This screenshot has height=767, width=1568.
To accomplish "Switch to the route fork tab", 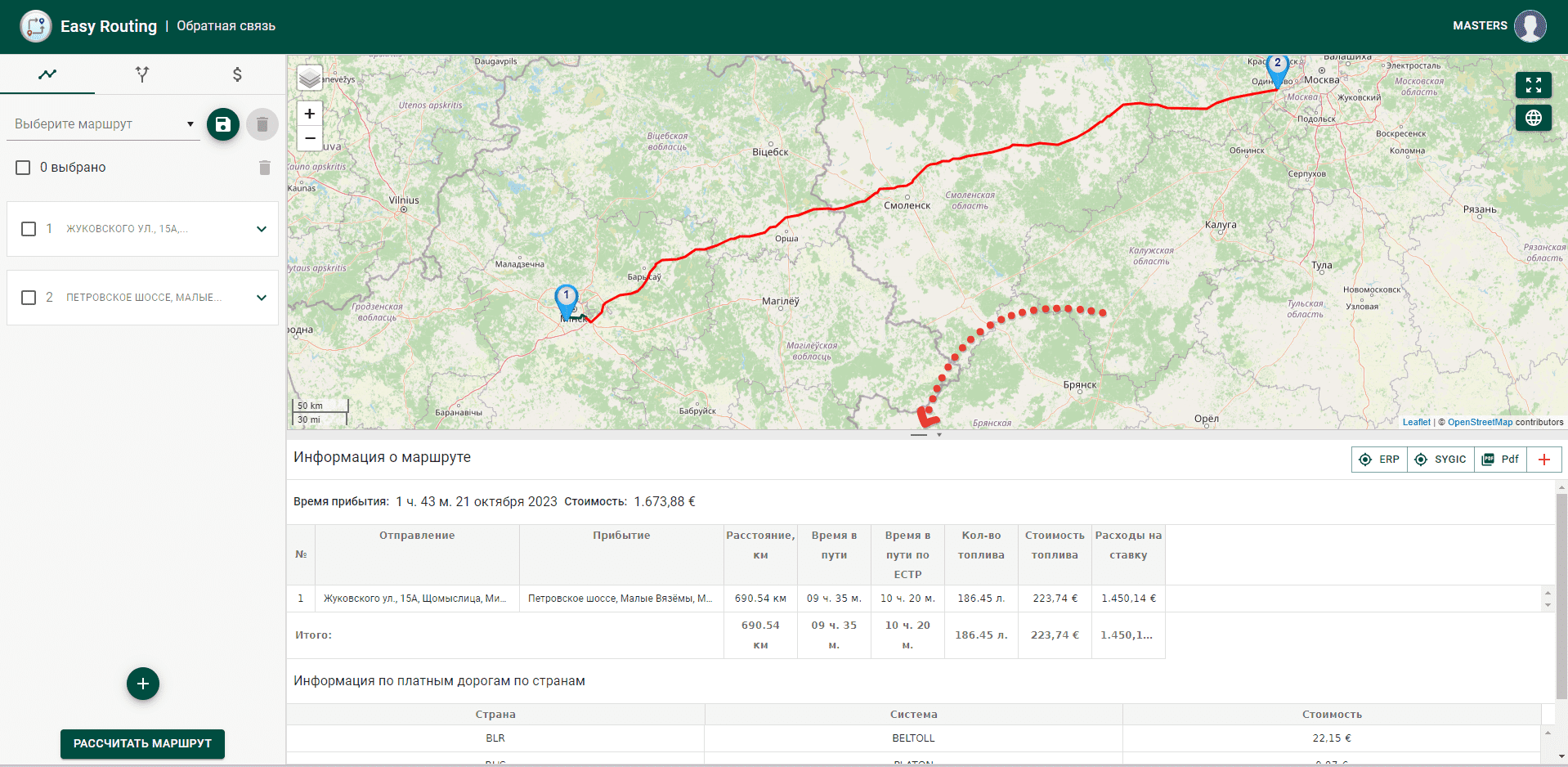I will [142, 74].
